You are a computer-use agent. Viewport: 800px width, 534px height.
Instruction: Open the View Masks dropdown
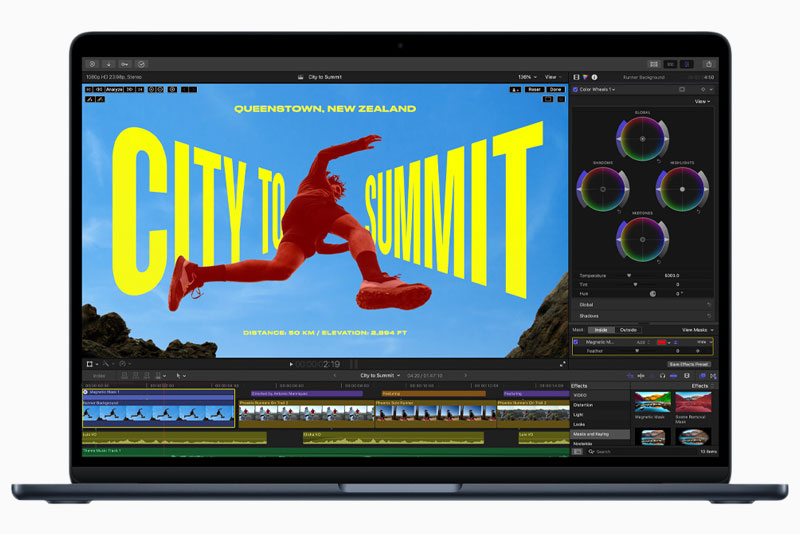[697, 329]
